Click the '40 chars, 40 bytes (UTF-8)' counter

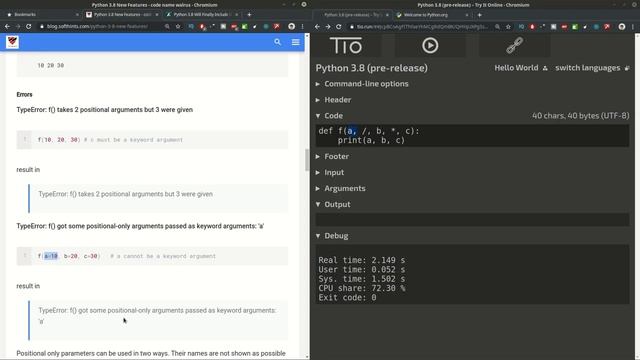580,116
